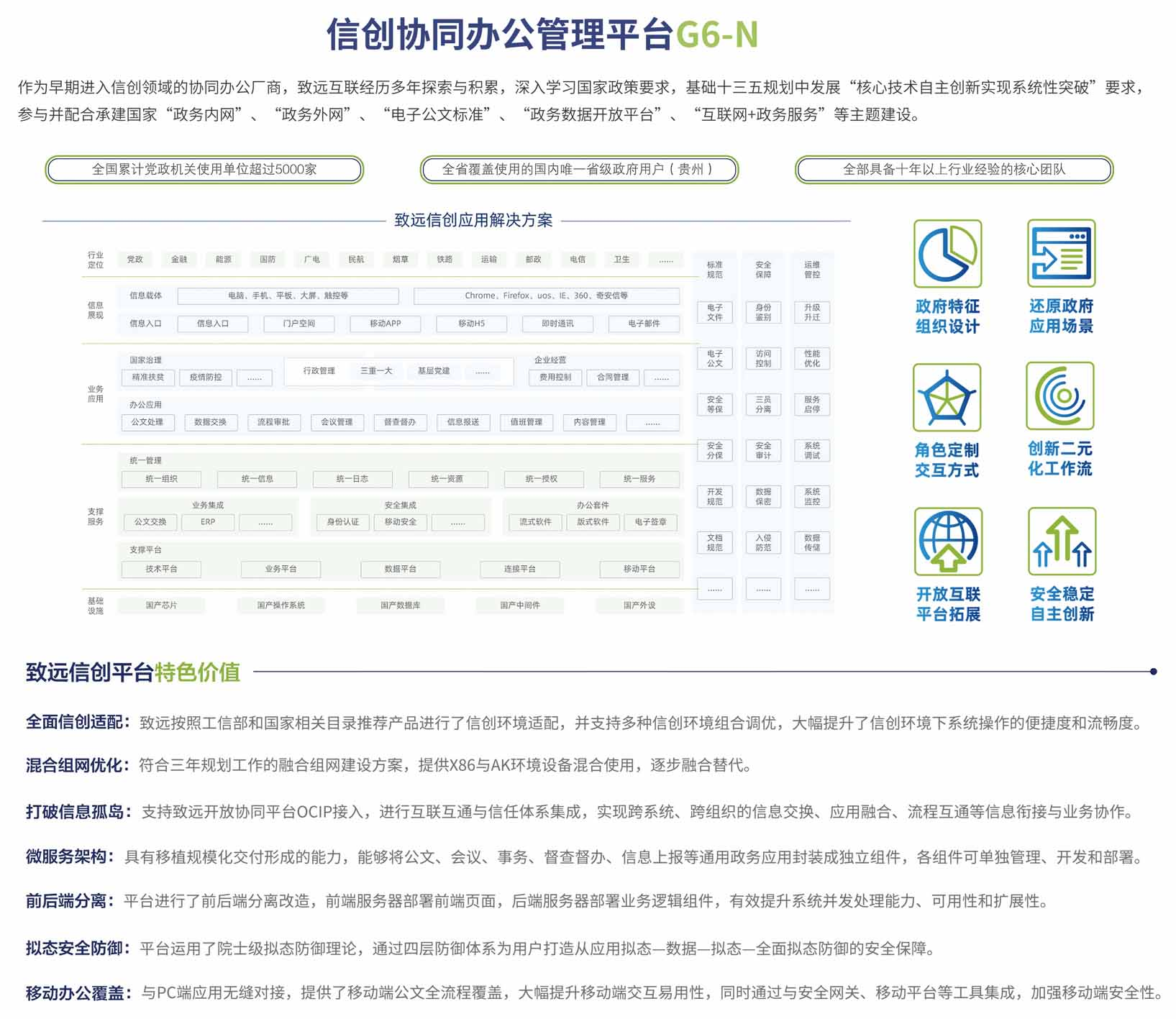Click the 系统监控 box

[x=812, y=497]
